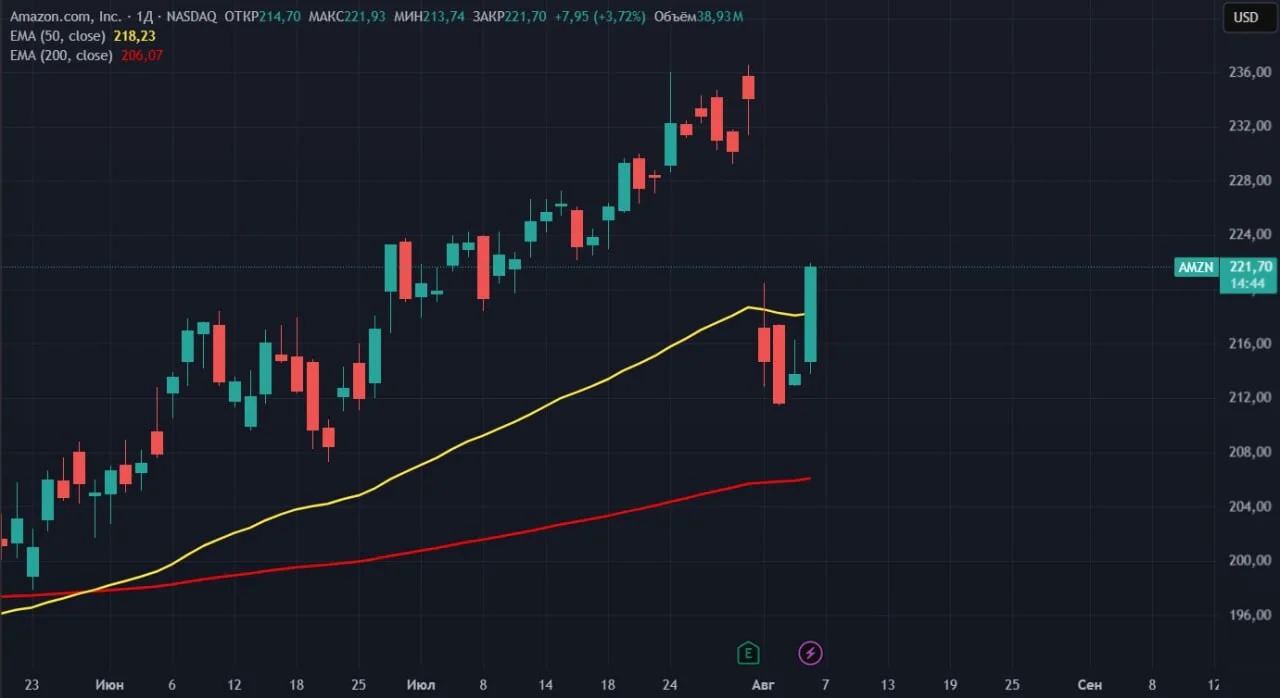Click the EMA 200 value 206,07
This screenshot has height=698, width=1280.
(141, 56)
